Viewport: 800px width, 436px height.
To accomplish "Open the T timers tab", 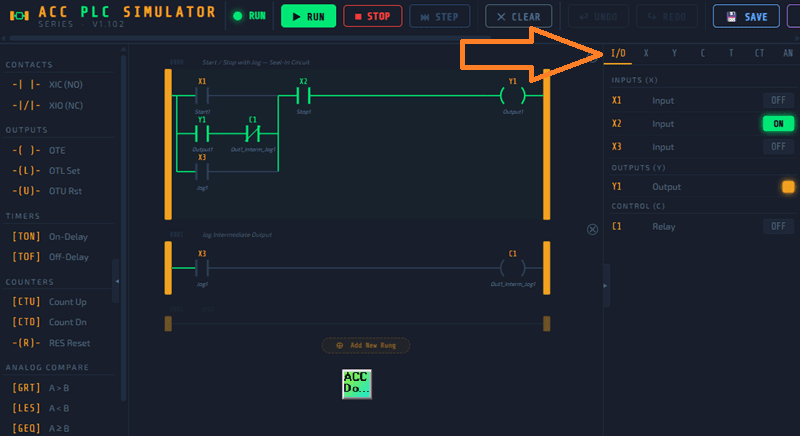I will [730, 53].
